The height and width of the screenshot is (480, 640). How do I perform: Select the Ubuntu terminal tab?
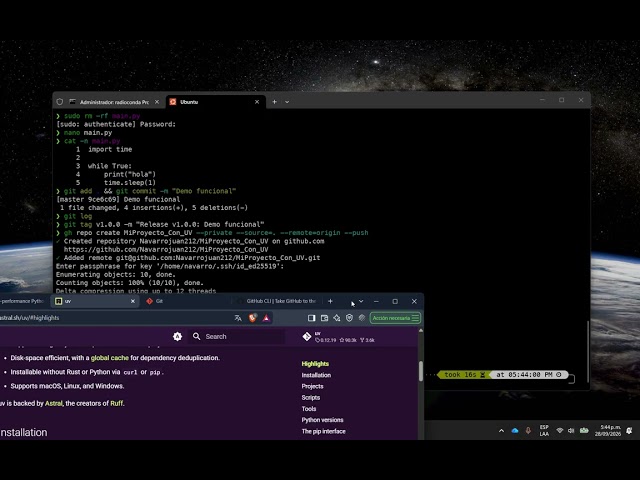tap(215, 102)
